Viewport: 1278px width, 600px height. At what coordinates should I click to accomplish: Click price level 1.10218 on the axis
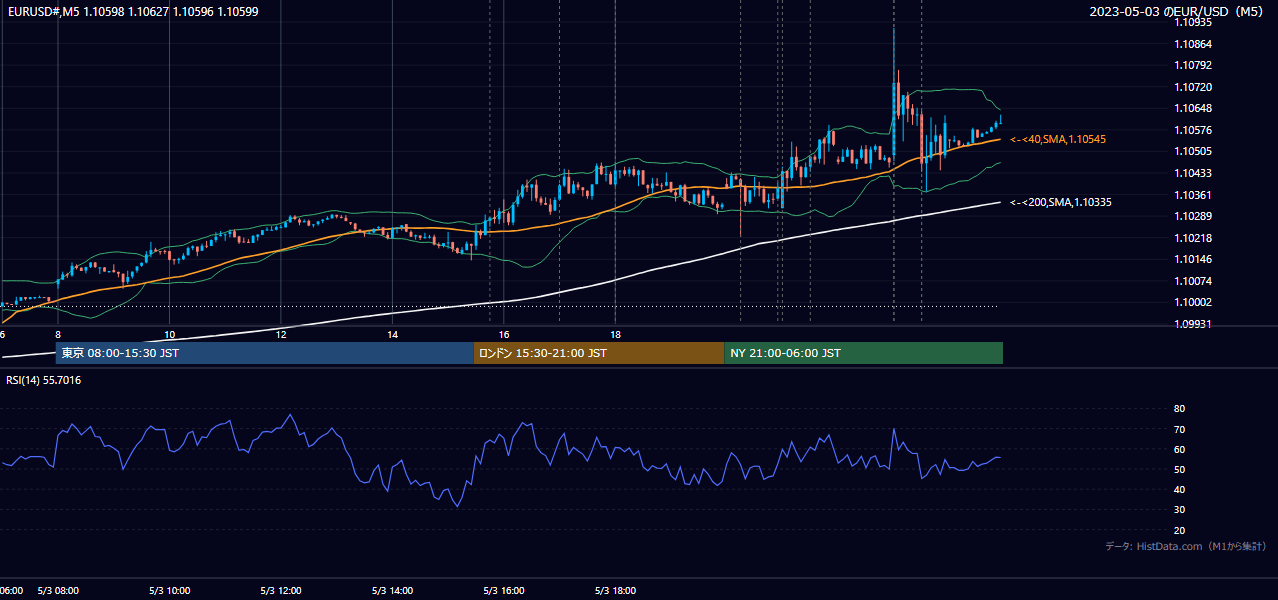[x=1193, y=238]
